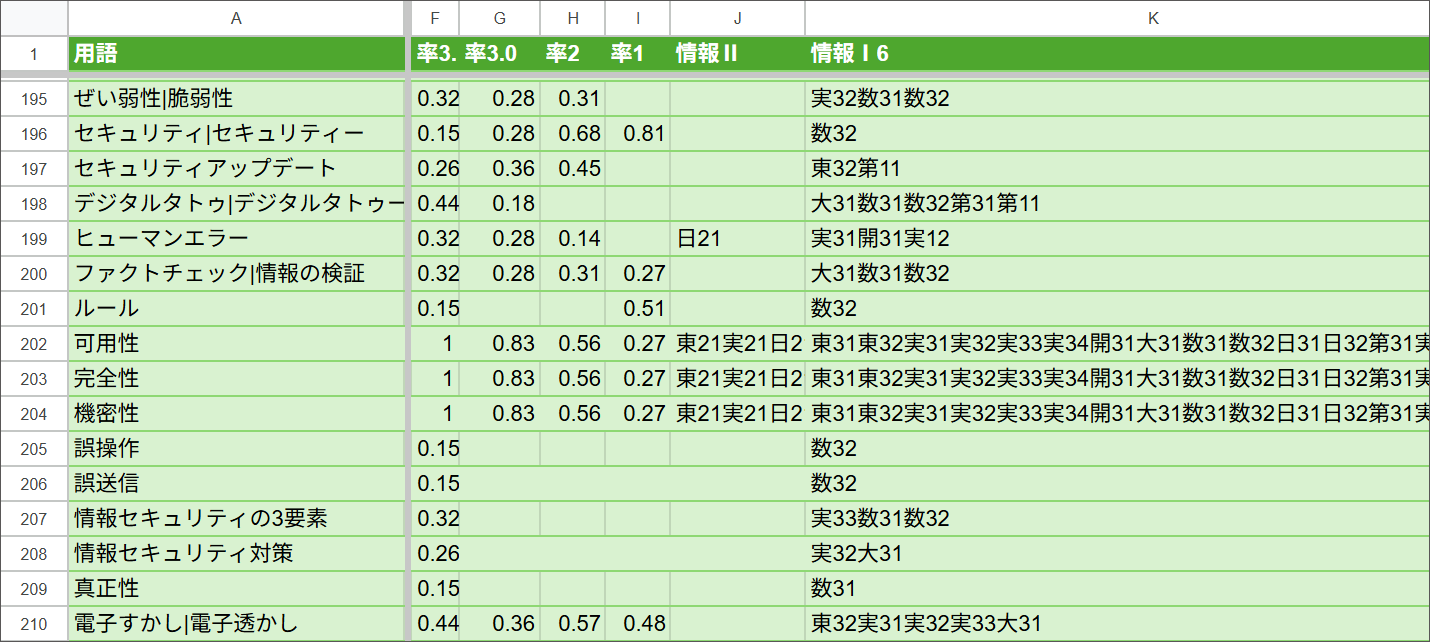1430x642 pixels.
Task: Select column K header
Action: [x=1117, y=18]
